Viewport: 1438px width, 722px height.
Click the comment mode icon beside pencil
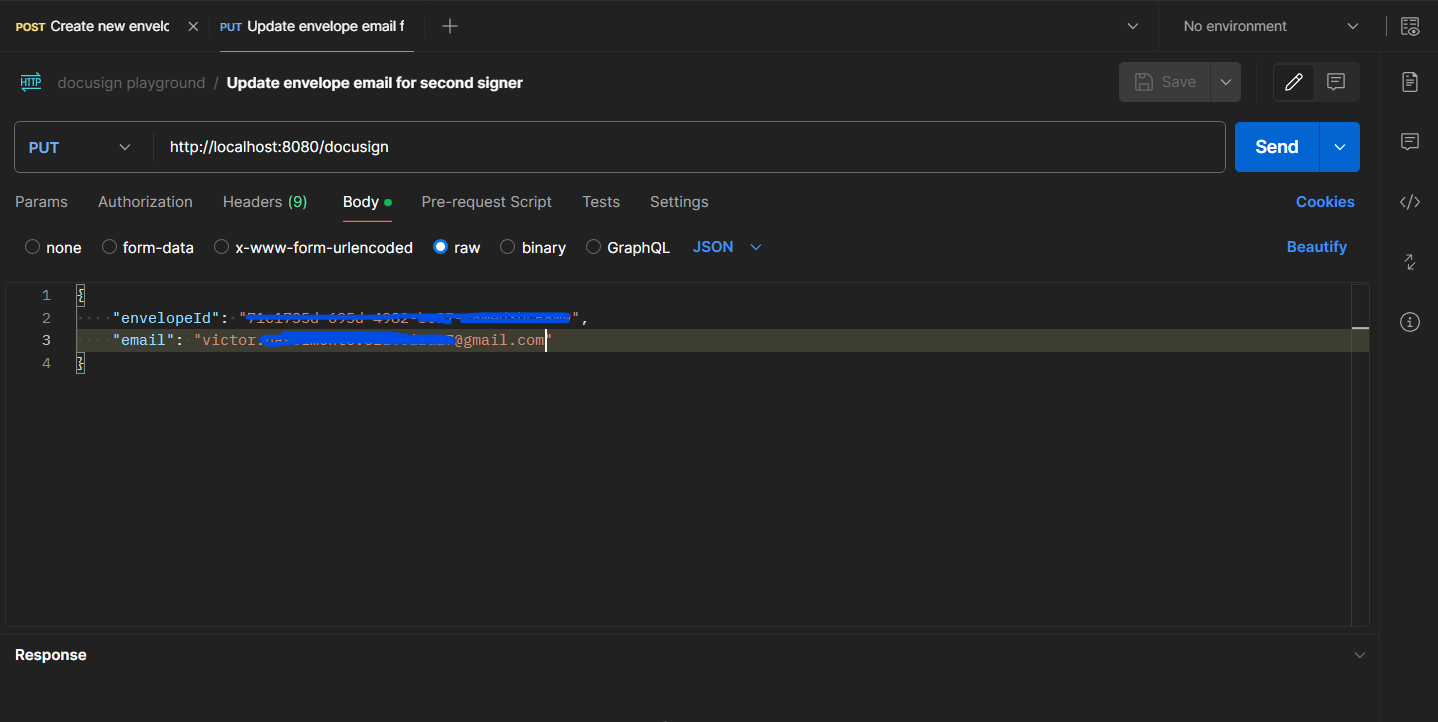coord(1336,82)
